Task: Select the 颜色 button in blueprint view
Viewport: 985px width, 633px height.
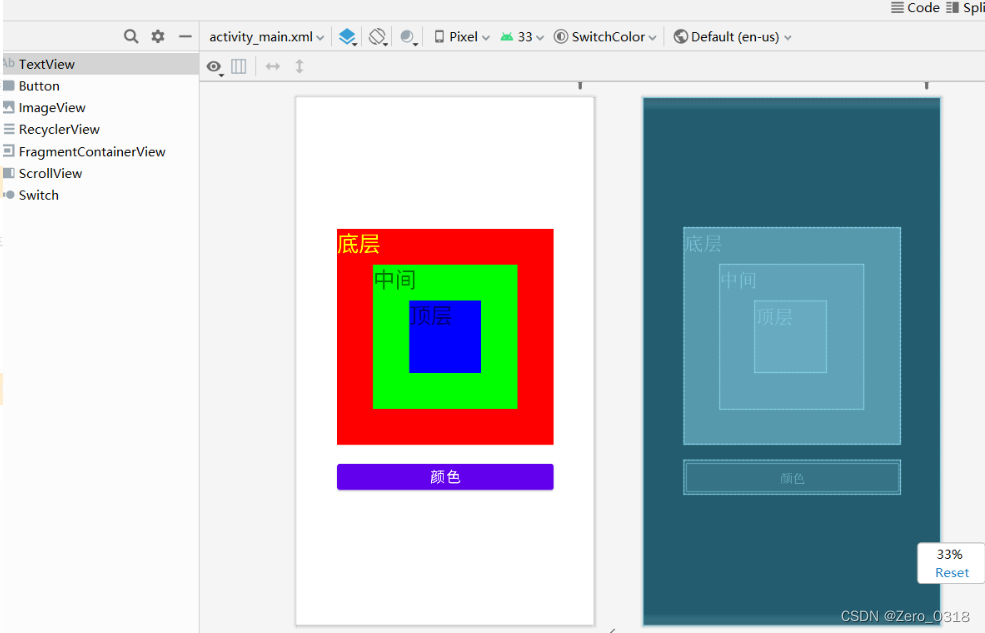Action: click(792, 477)
